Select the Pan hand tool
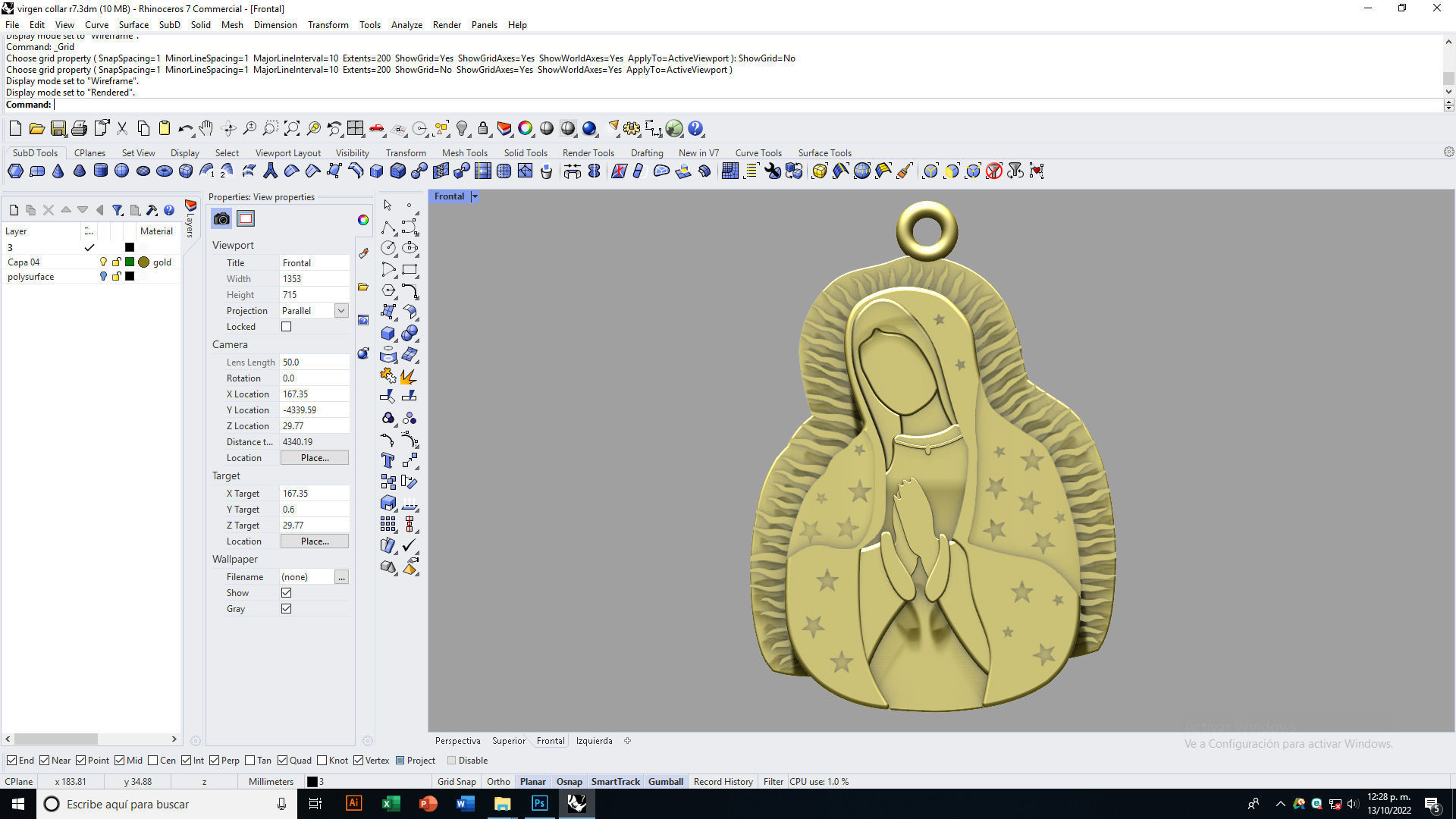 (206, 128)
